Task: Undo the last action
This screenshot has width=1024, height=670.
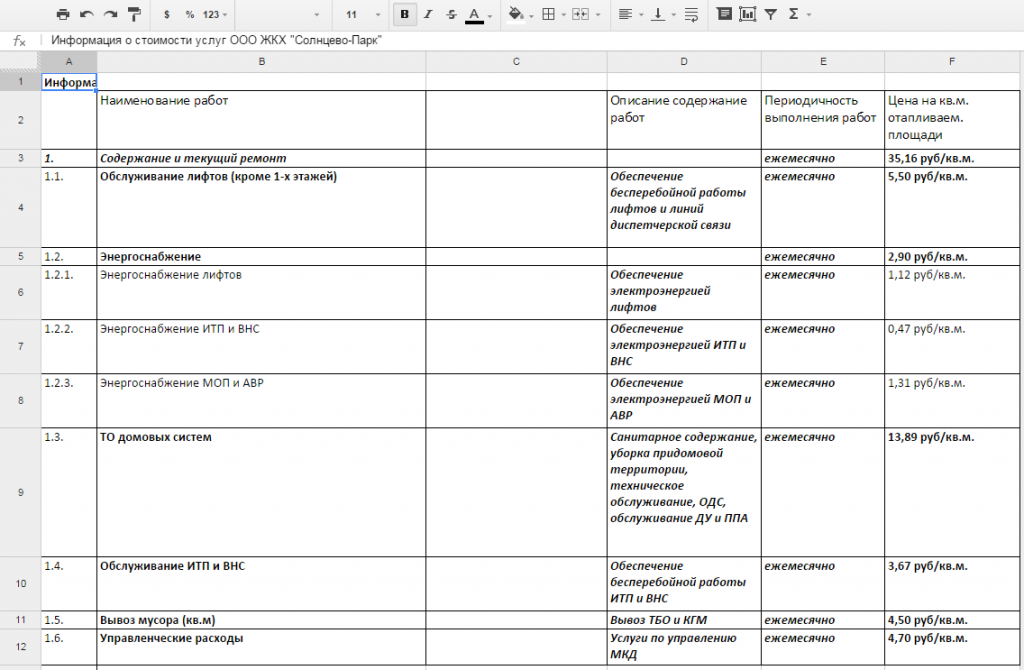Action: pos(86,14)
